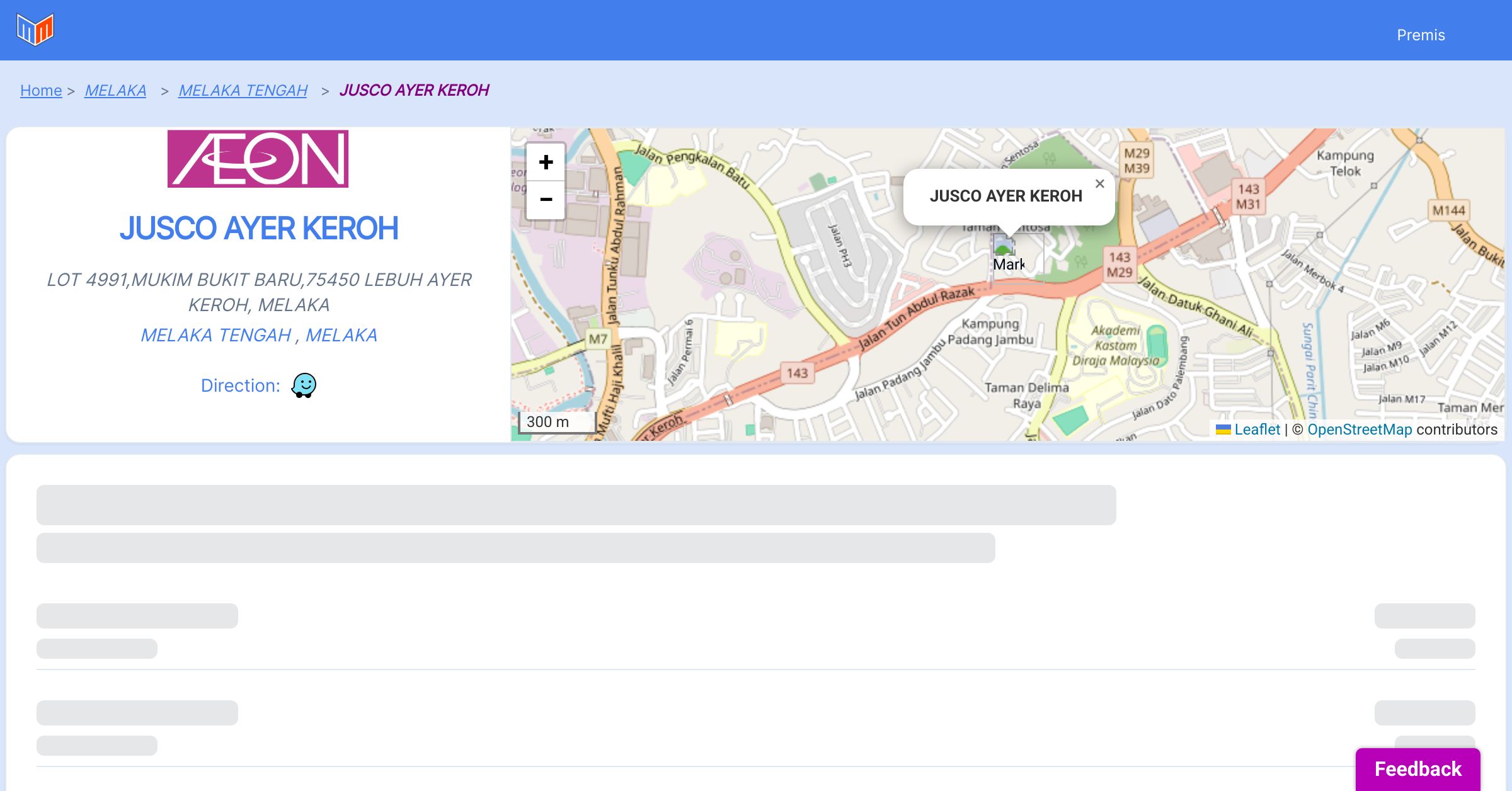Open the Leaflet attribution link

click(1257, 430)
